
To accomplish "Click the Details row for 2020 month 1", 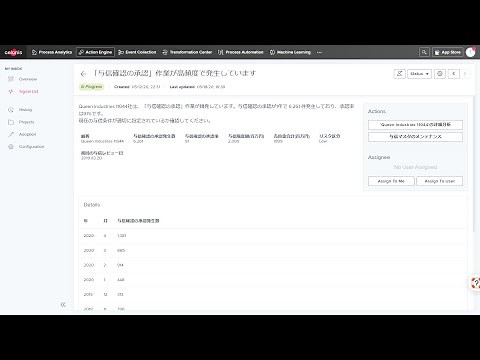I will [272, 280].
